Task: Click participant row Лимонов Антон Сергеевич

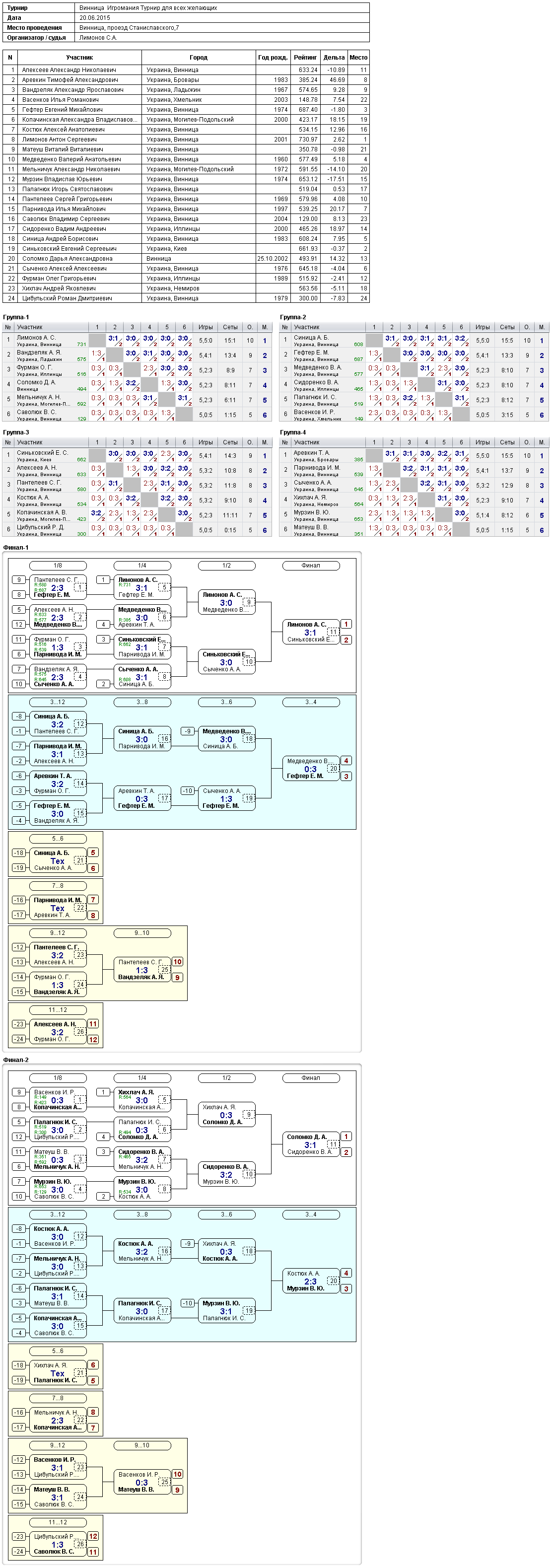Action: (x=186, y=140)
